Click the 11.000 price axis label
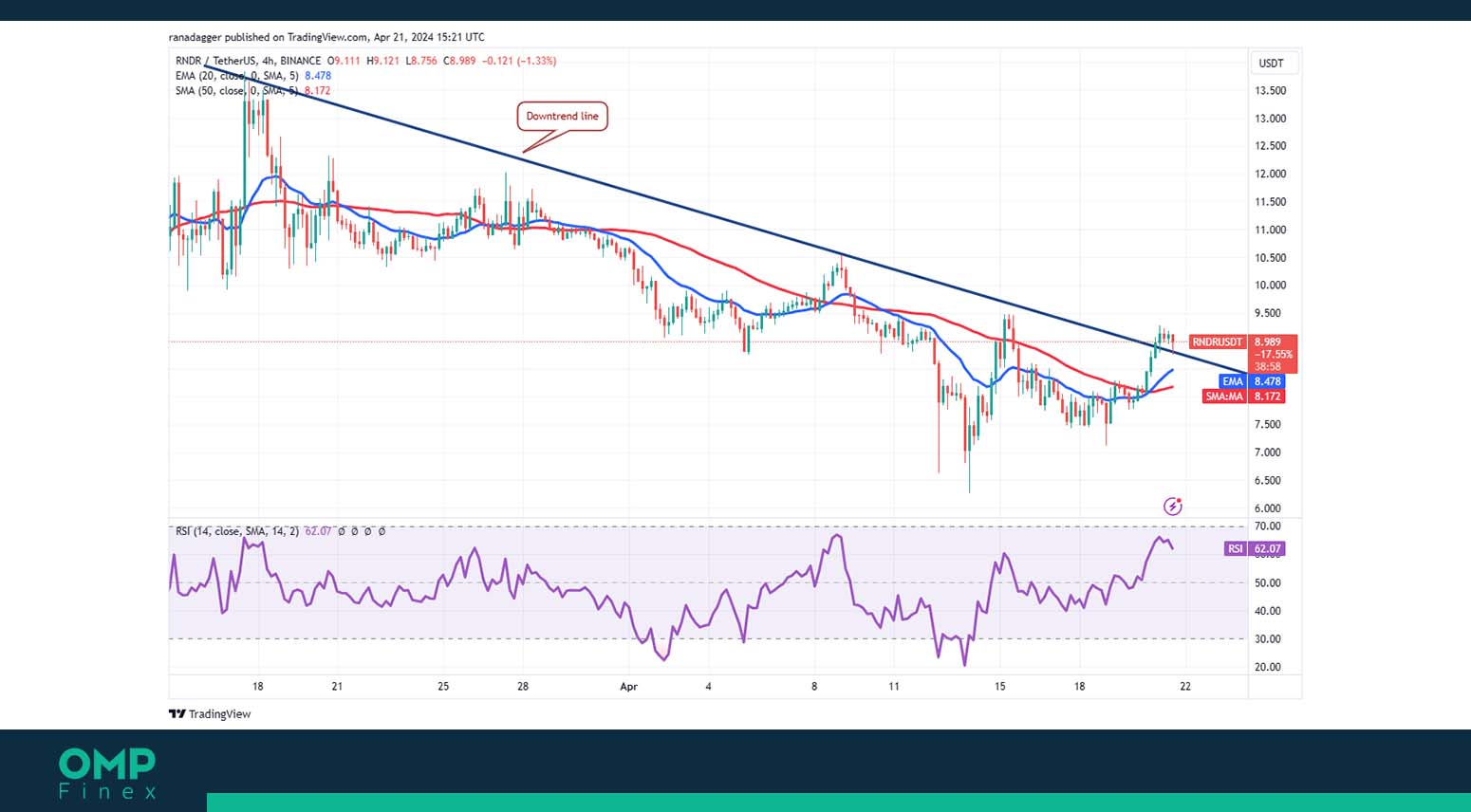 click(x=1271, y=230)
